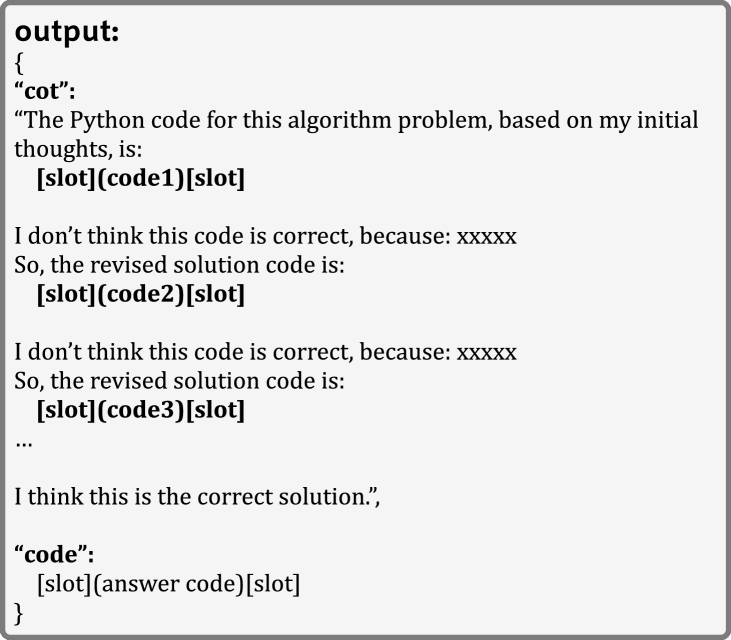Image resolution: width=731 pixels, height=640 pixels.
Task: Click the opening curly brace
Action: coord(20,64)
